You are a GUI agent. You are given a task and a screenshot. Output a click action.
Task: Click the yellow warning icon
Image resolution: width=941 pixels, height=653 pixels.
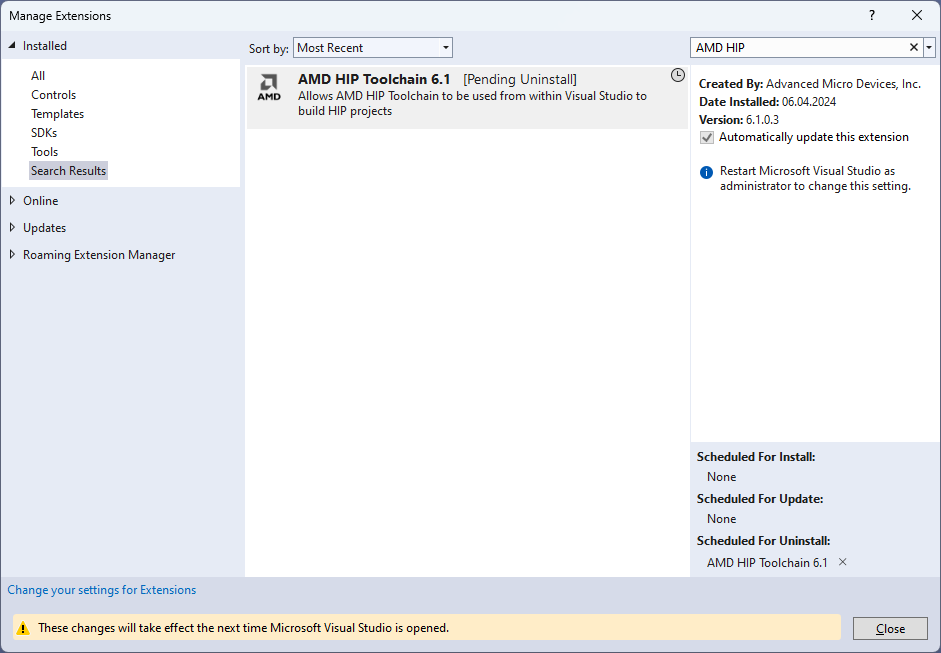pyautogui.click(x=22, y=628)
